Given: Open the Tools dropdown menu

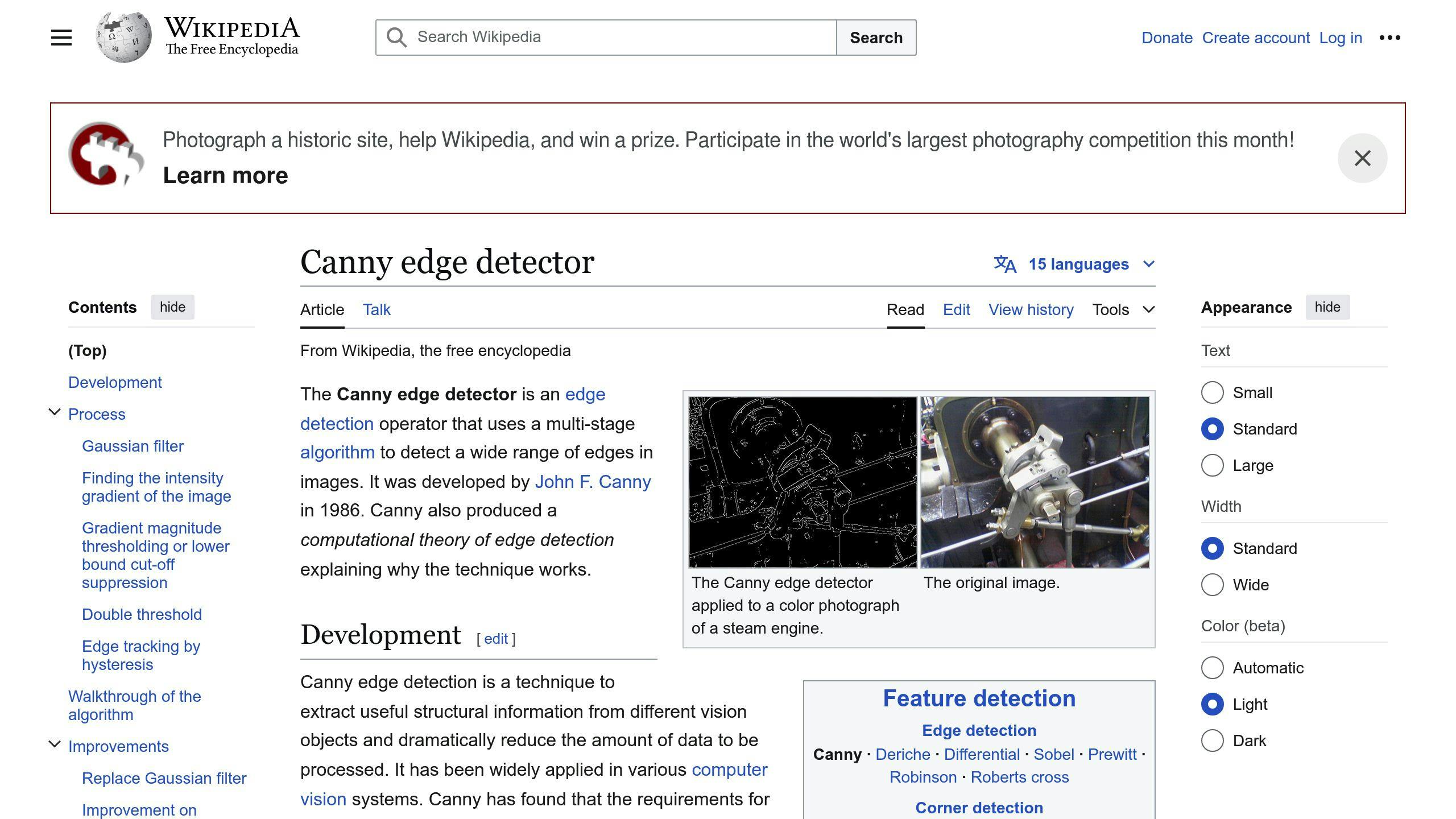Looking at the screenshot, I should [1123, 309].
